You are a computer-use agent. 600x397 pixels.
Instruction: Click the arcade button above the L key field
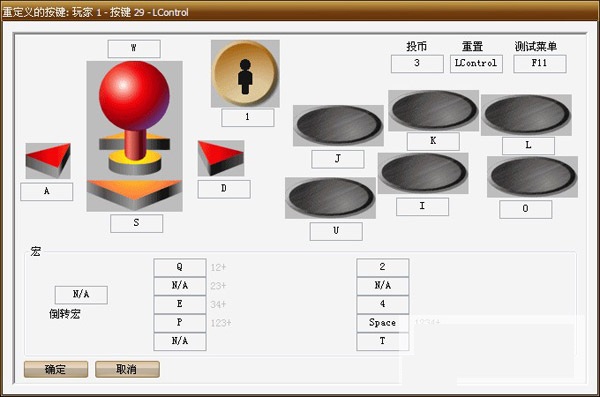pos(526,115)
